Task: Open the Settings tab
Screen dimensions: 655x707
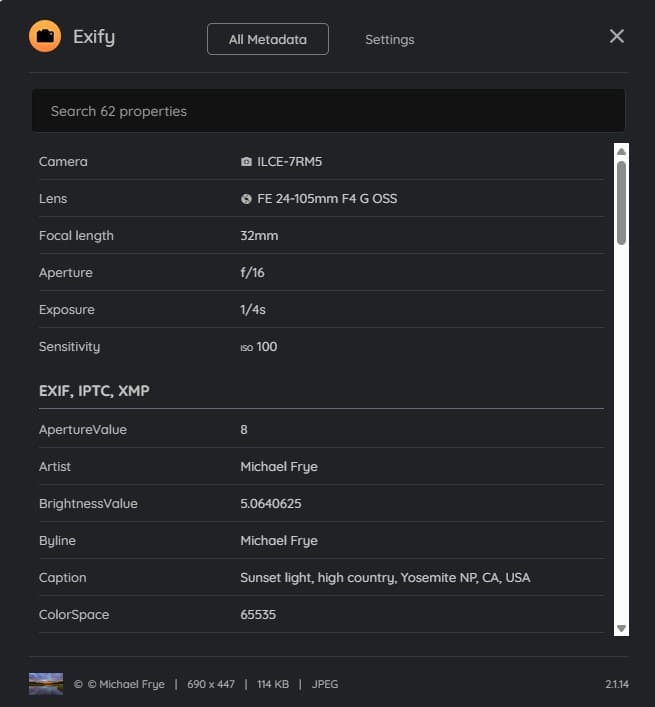Action: point(389,39)
